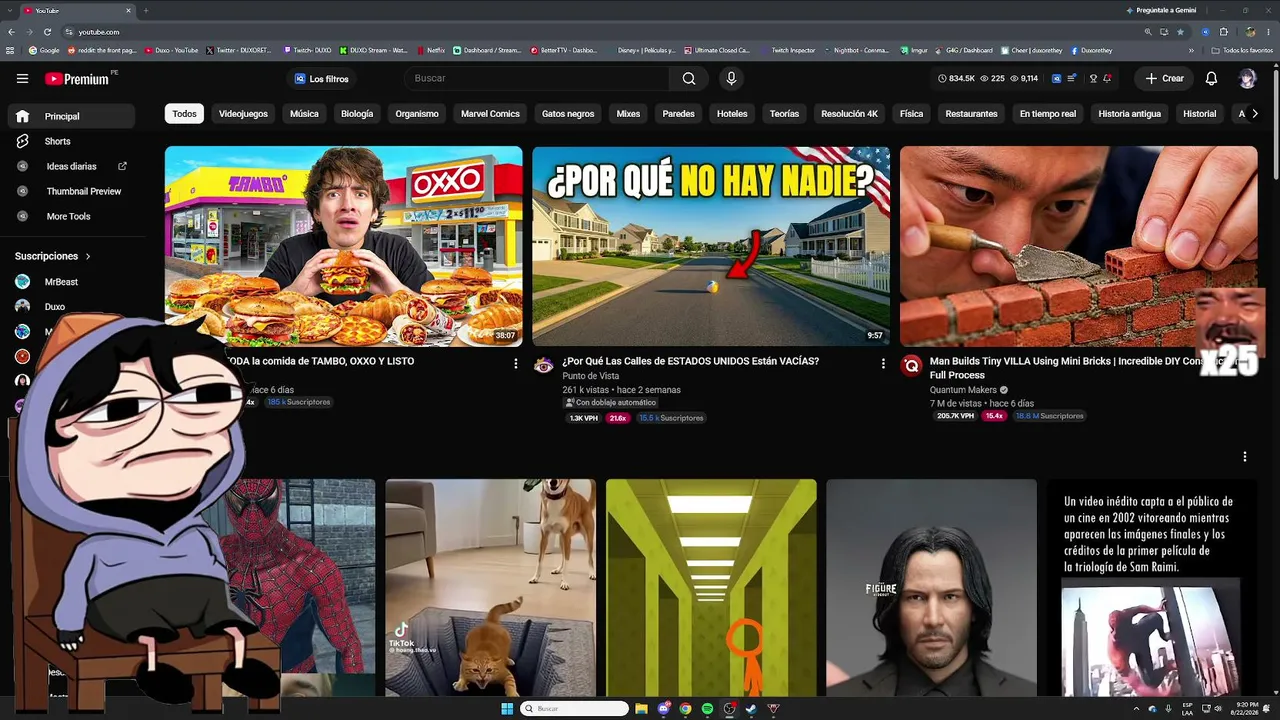The height and width of the screenshot is (720, 1280).
Task: Open Google Chrome from the taskbar
Action: pyautogui.click(x=685, y=709)
